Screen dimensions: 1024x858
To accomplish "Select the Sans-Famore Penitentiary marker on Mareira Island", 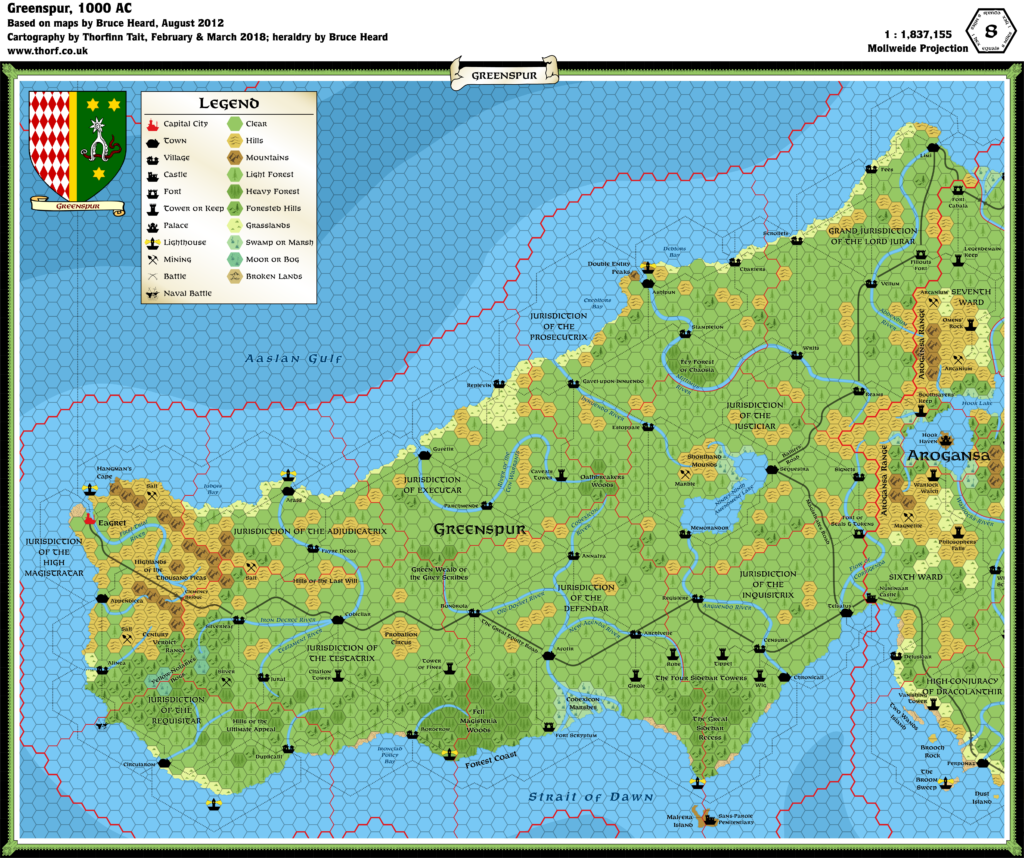I will pyautogui.click(x=710, y=821).
